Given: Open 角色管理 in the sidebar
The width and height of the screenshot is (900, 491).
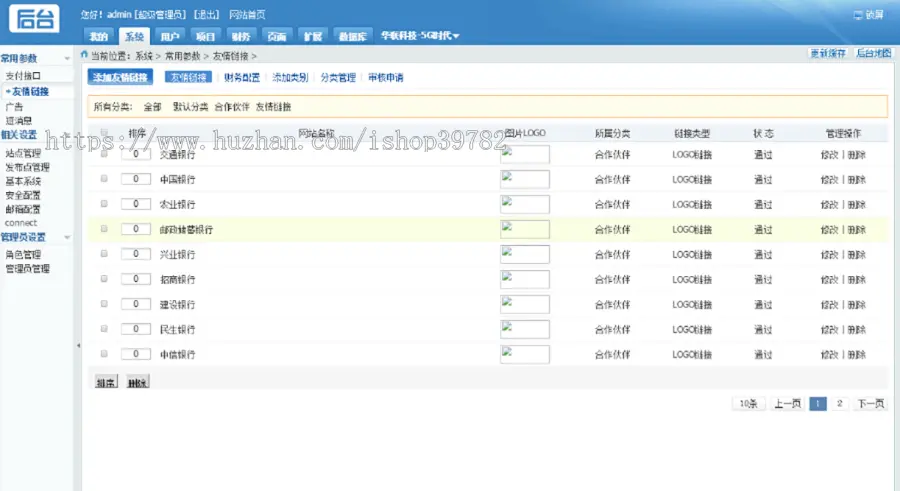Looking at the screenshot, I should click(23, 254).
